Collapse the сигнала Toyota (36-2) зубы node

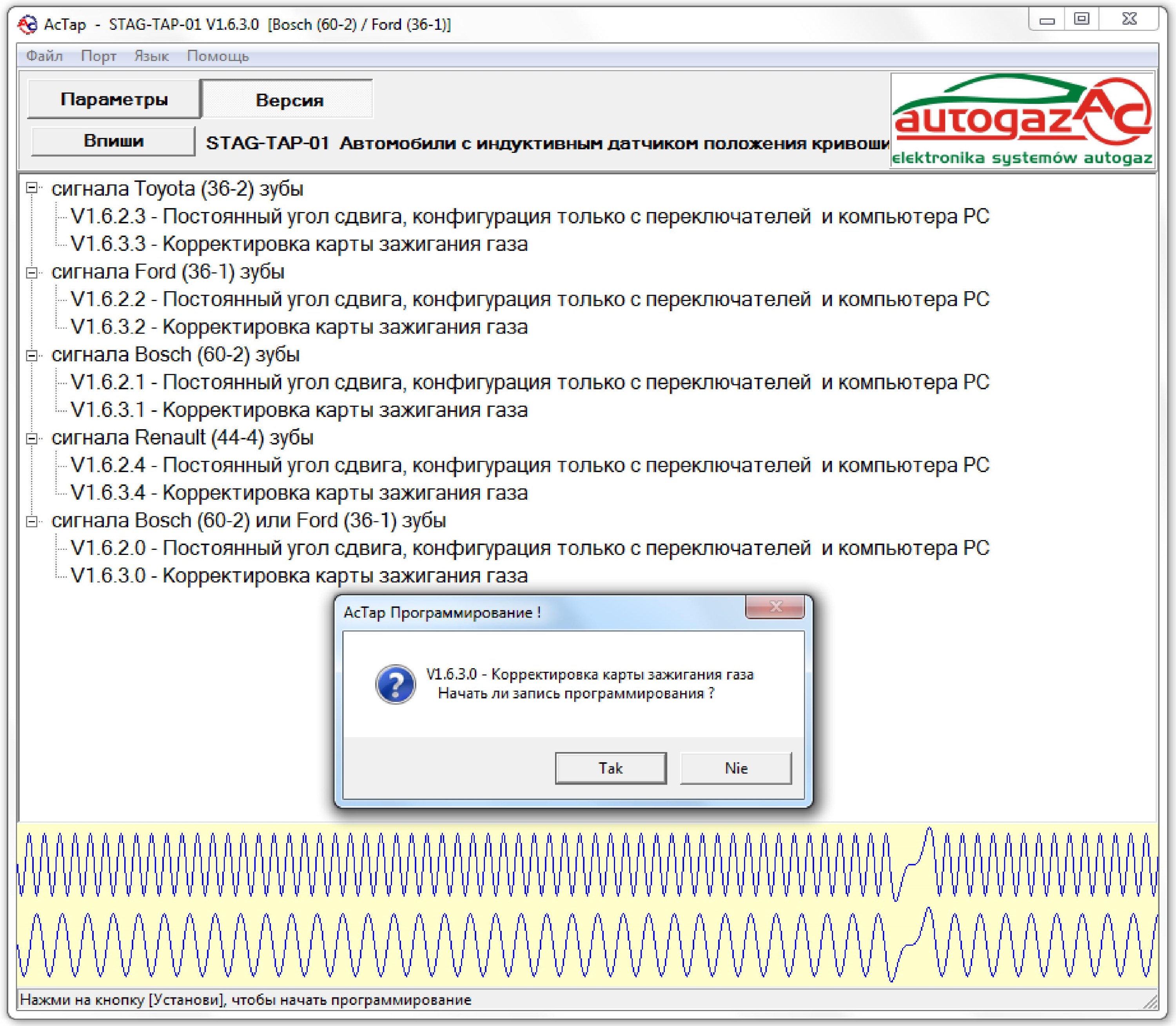coord(32,188)
